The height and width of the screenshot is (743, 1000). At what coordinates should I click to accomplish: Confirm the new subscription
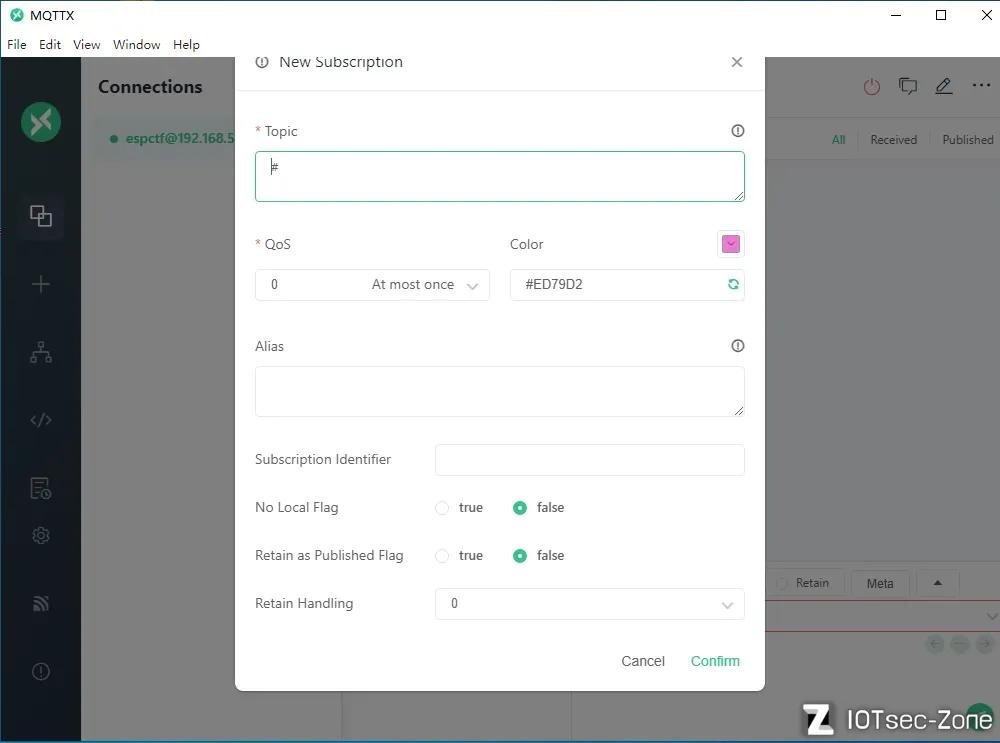tap(715, 661)
